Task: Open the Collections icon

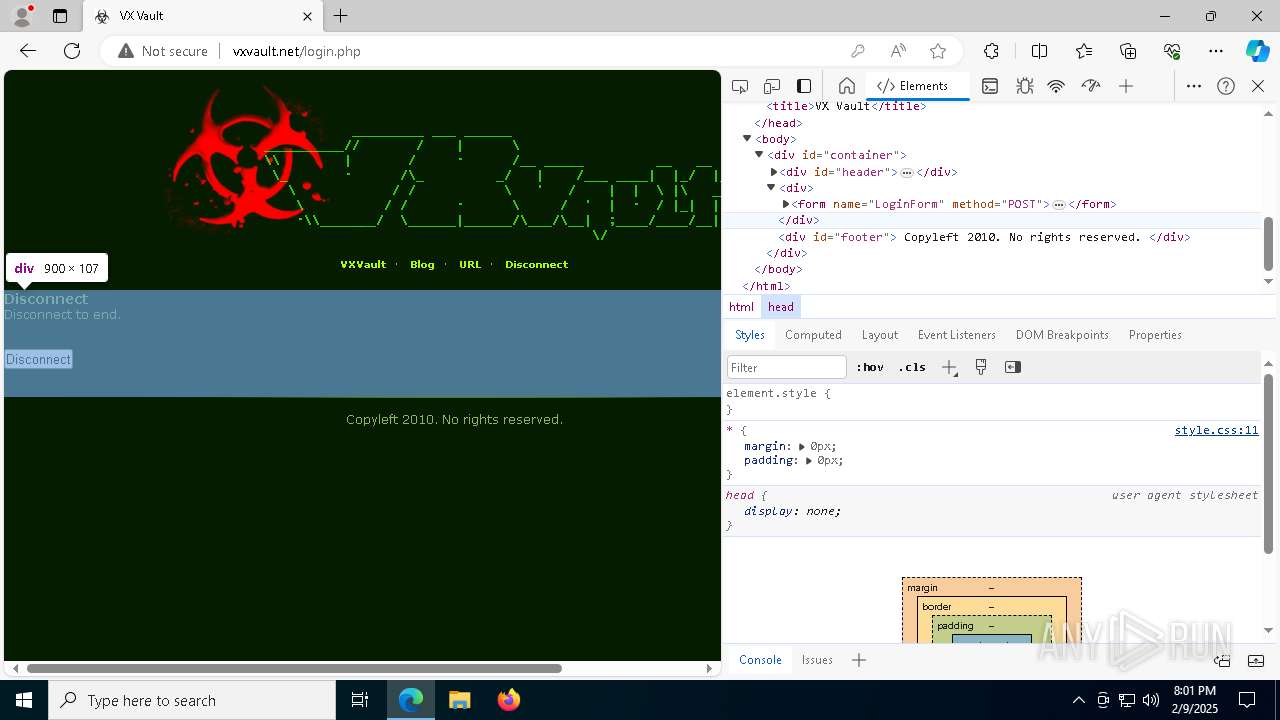Action: point(1128,51)
